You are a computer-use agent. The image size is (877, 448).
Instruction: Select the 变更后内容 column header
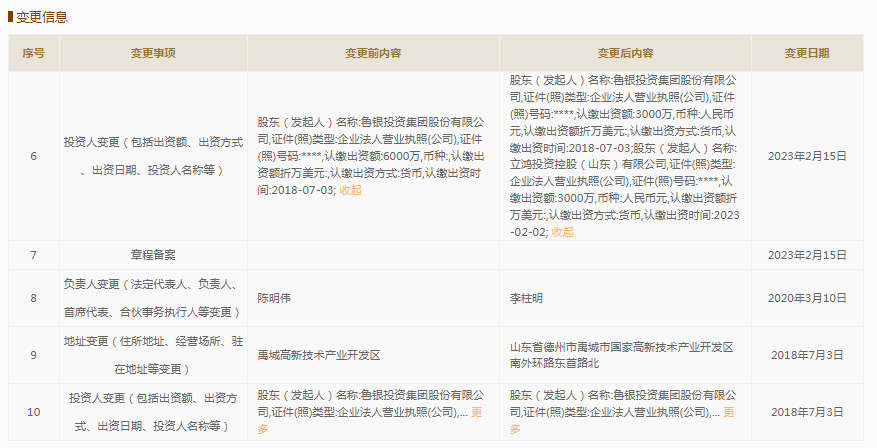pos(625,53)
